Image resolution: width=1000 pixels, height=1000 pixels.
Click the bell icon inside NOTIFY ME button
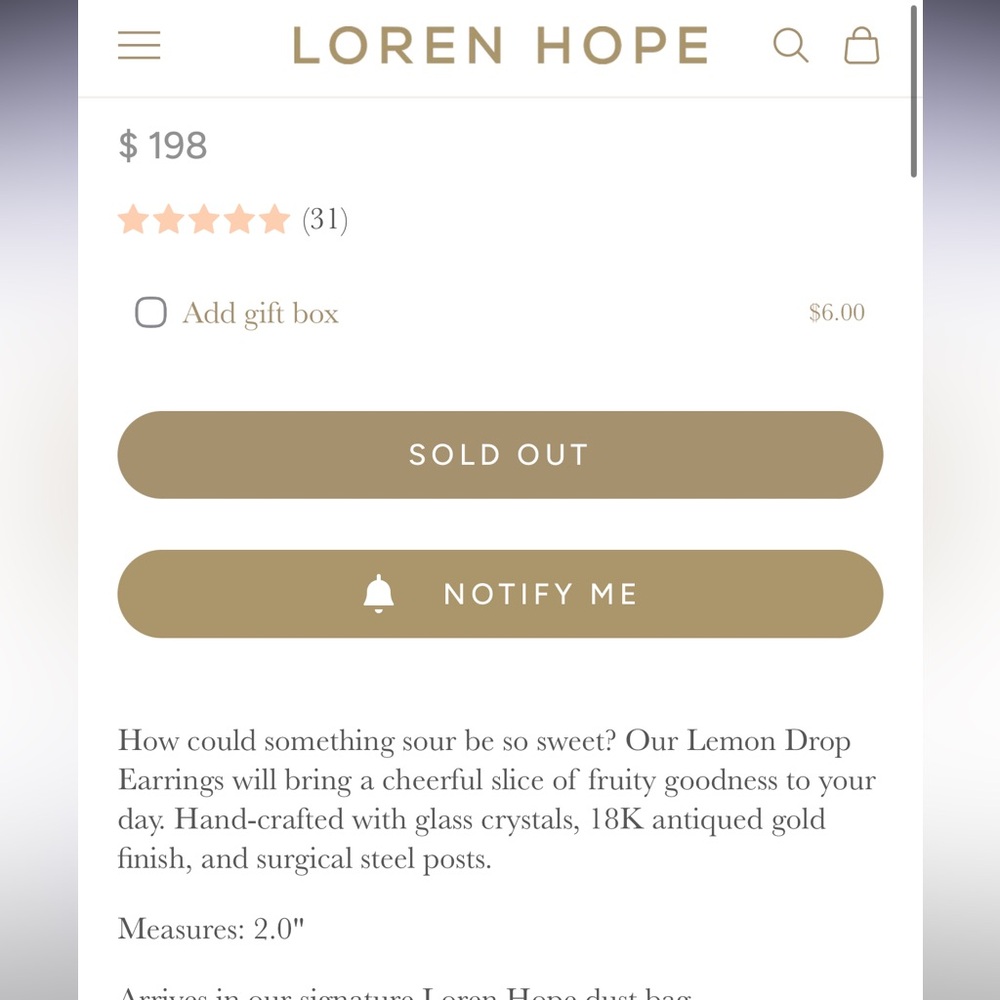point(377,593)
